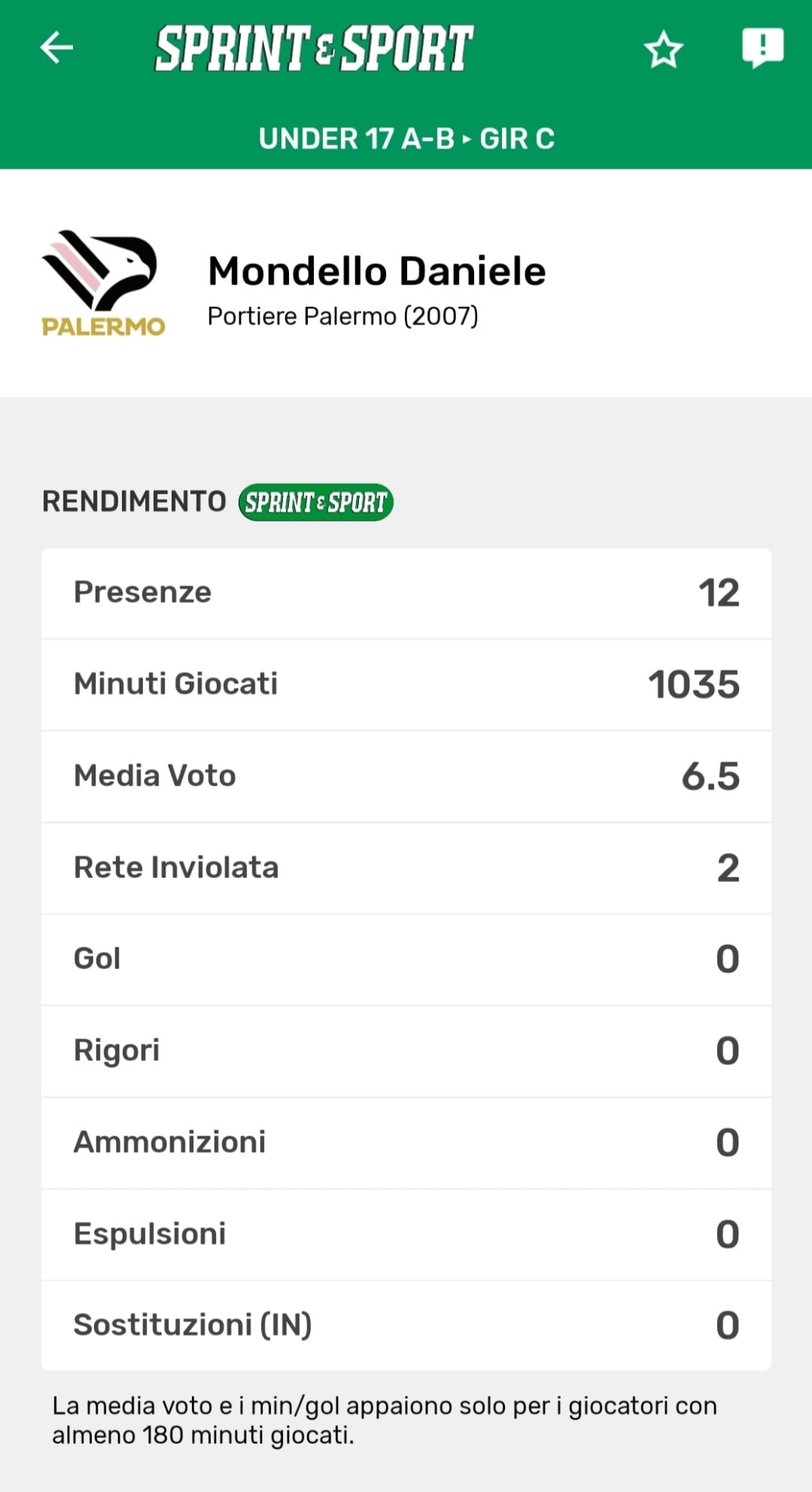Select player name Mondello Daniele
The height and width of the screenshot is (1492, 812).
click(377, 271)
